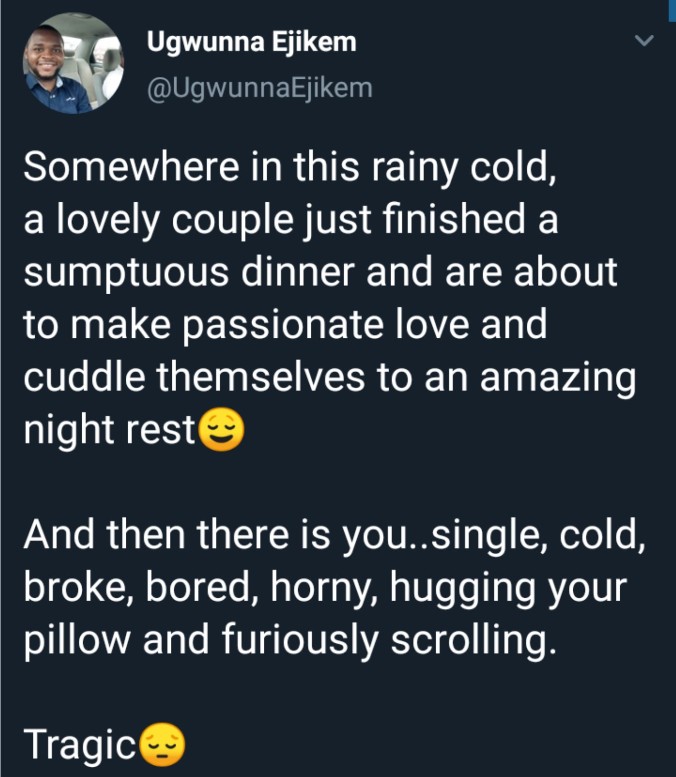This screenshot has width=676, height=777.
Task: Click the line 'Somewhere in this rainy cold,'
Action: [x=290, y=168]
